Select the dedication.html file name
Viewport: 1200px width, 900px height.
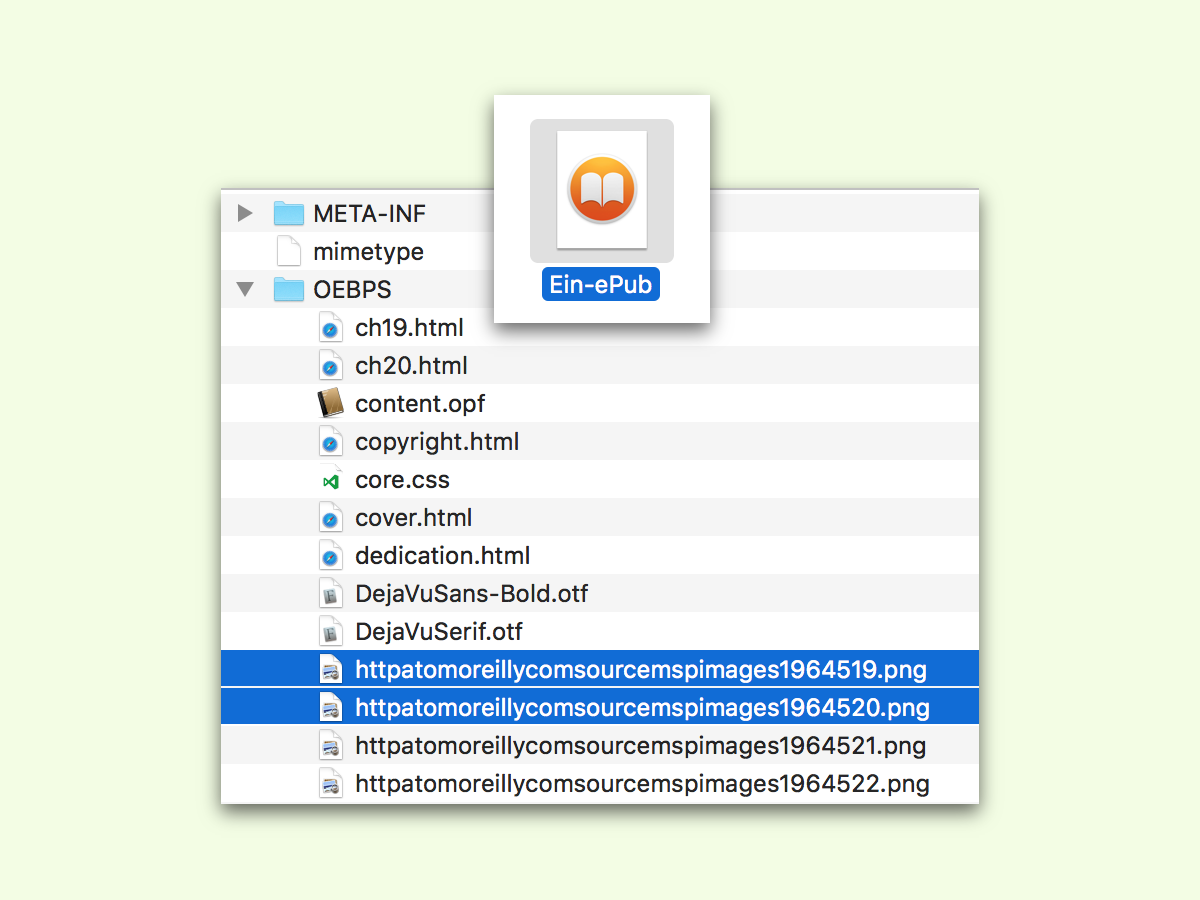(443, 556)
